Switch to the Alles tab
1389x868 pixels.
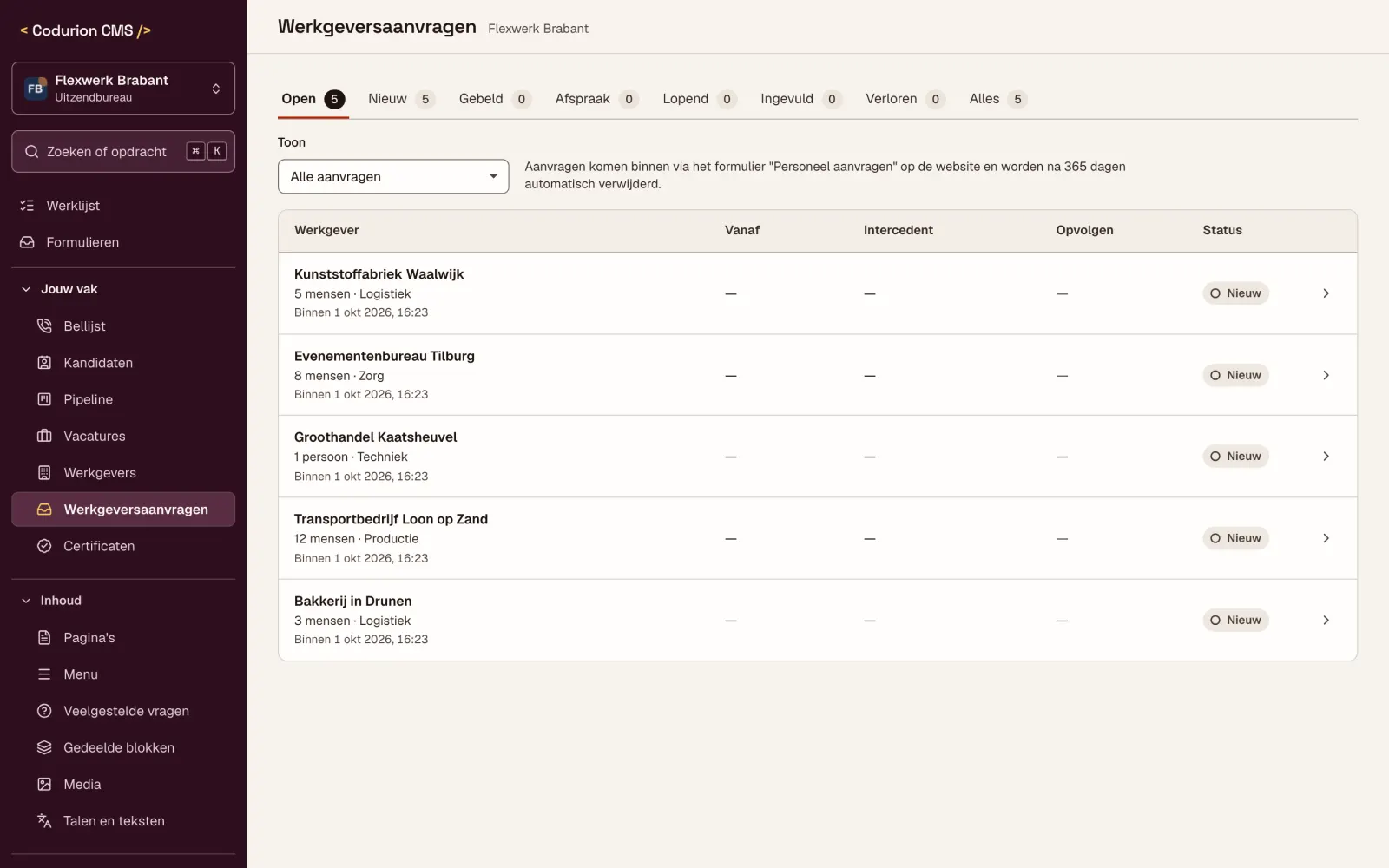tap(998, 99)
